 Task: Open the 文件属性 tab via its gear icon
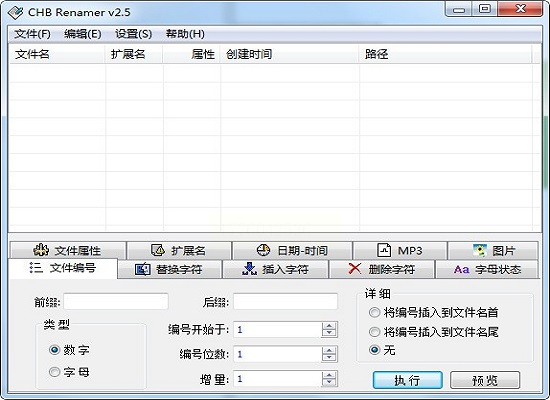coord(41,250)
